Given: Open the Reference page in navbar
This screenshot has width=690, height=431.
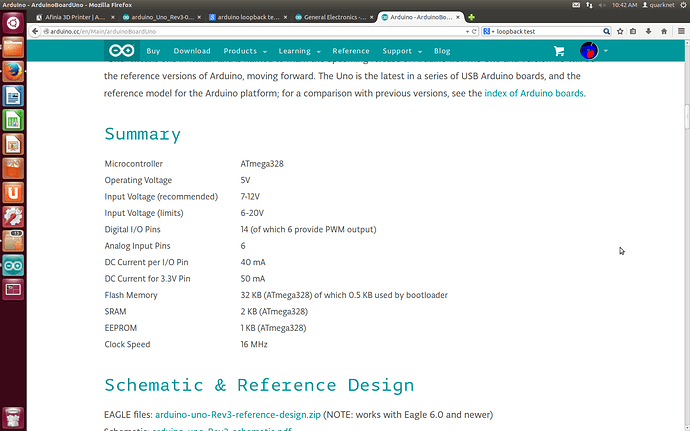Looking at the screenshot, I should (x=351, y=51).
